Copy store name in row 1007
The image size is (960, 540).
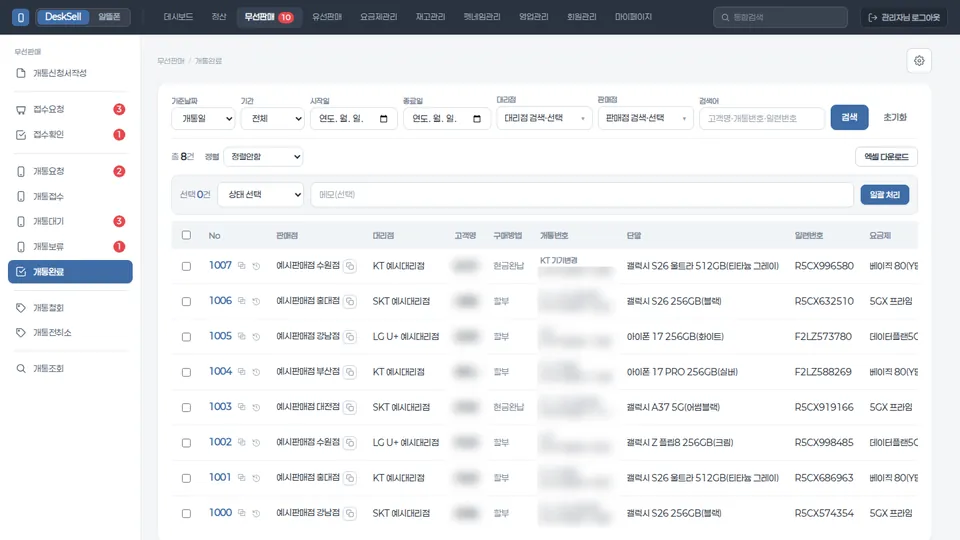pos(350,266)
